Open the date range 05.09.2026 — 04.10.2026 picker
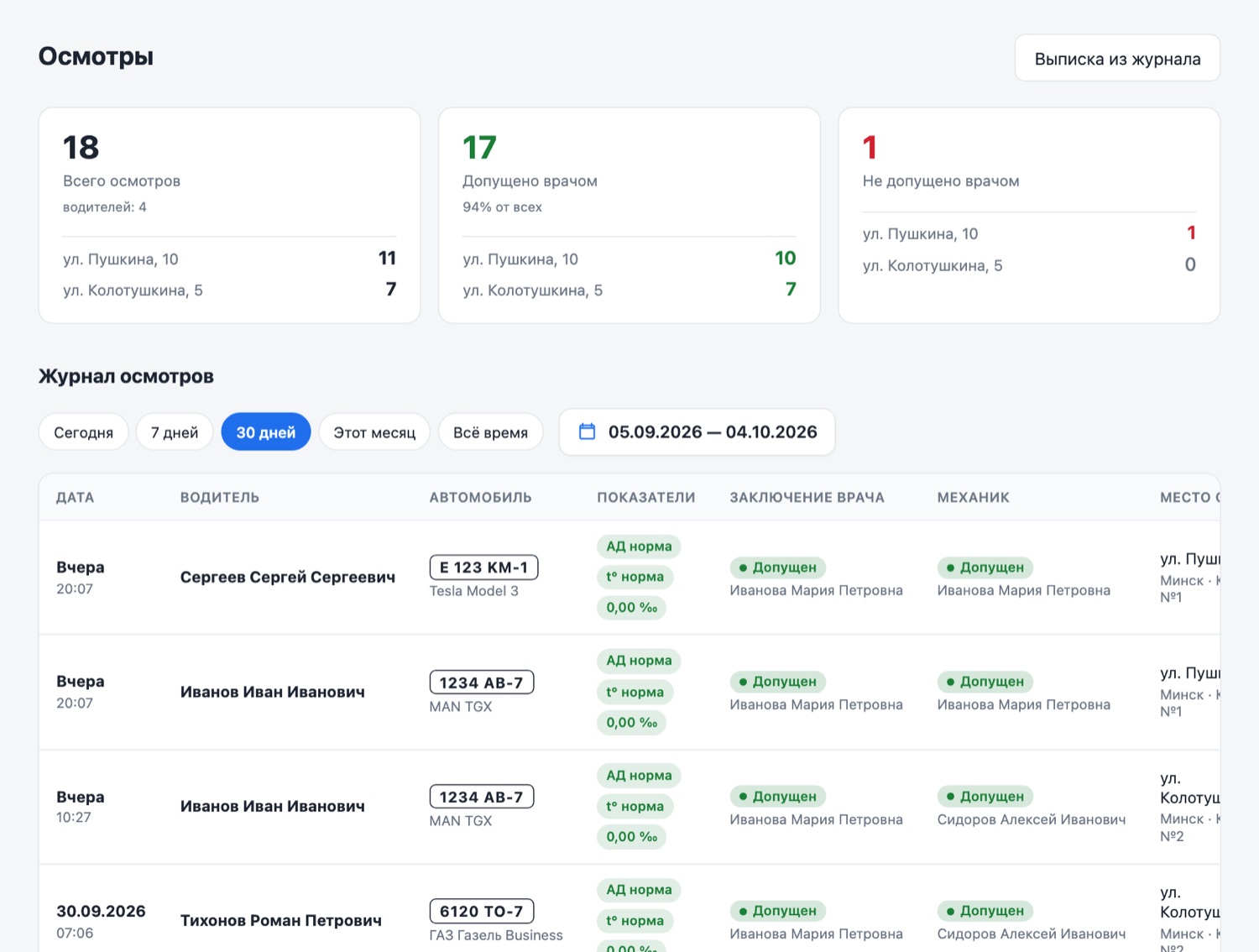This screenshot has height=952, width=1259. 697,432
